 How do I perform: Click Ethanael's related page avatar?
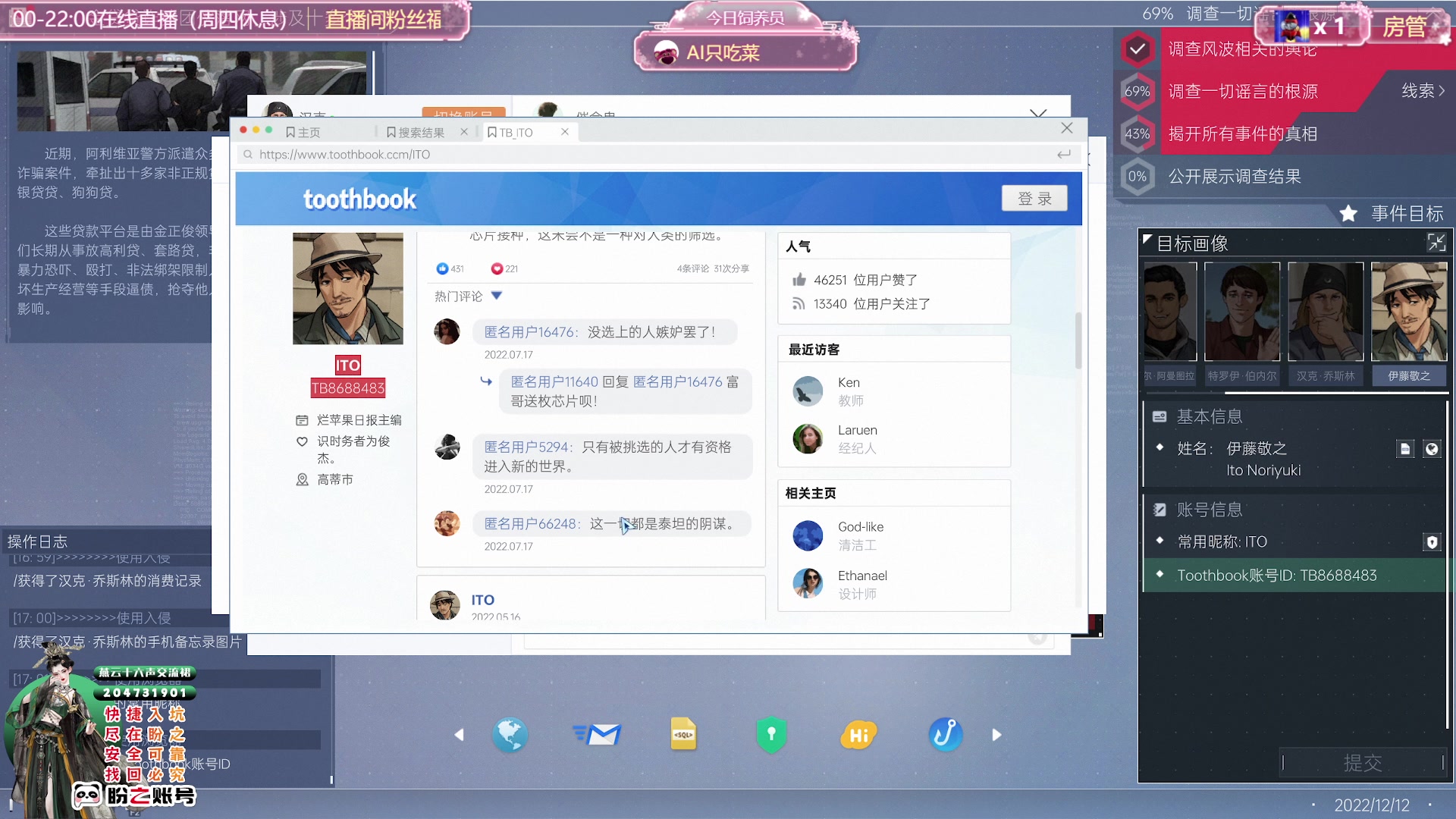(808, 584)
